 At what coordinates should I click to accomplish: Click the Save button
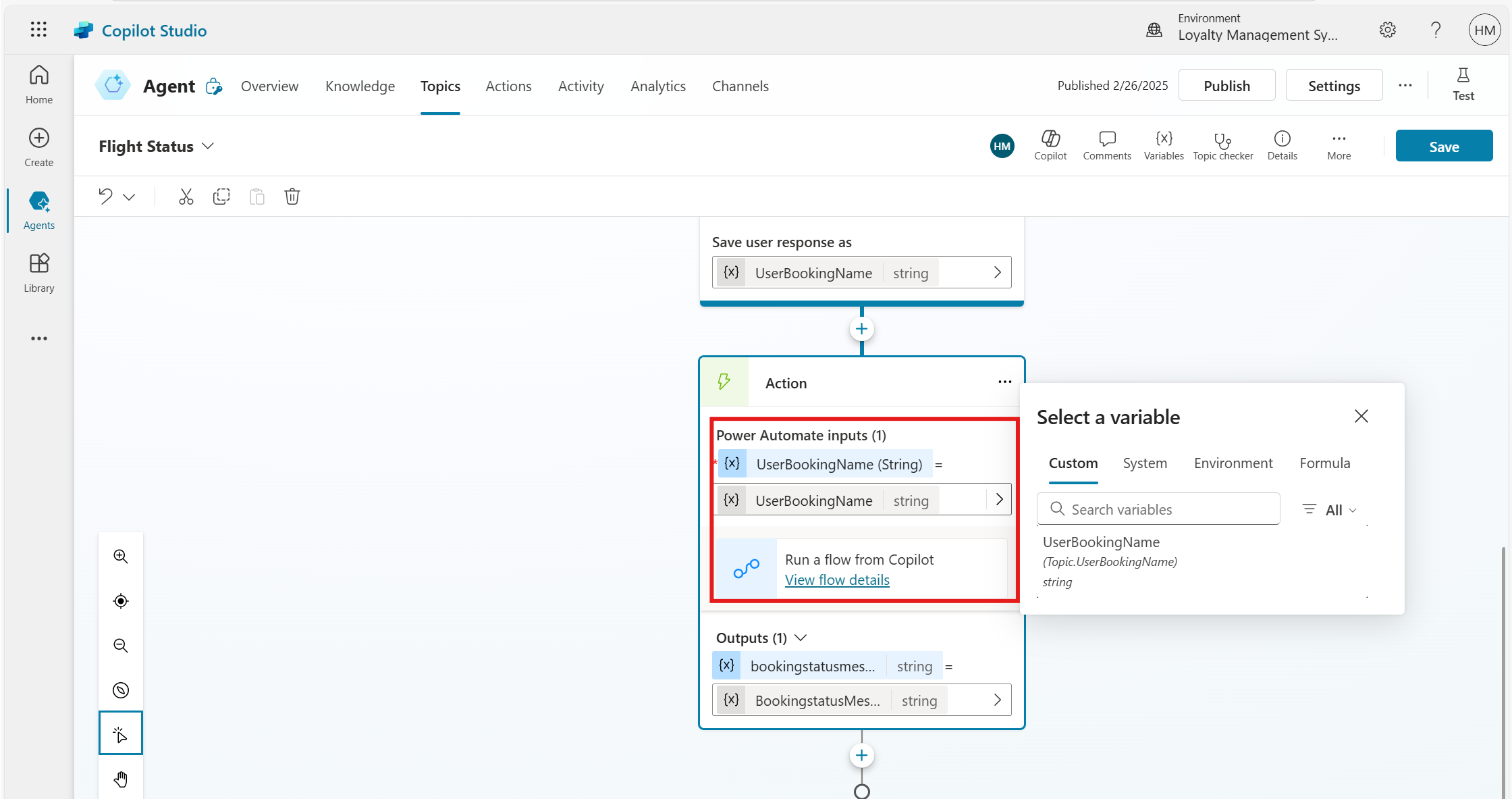[x=1444, y=146]
